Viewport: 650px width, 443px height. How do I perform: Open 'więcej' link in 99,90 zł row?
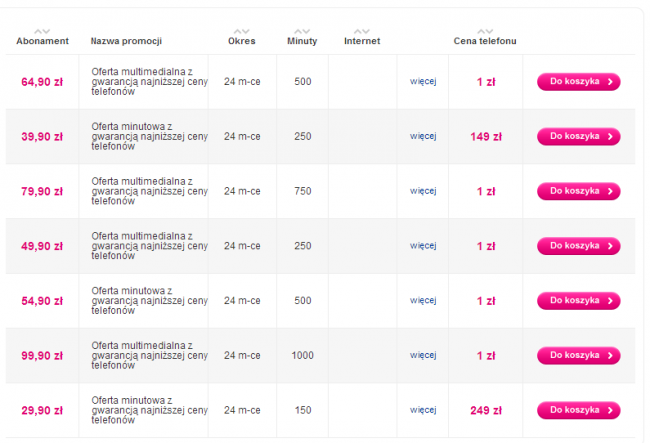click(423, 355)
